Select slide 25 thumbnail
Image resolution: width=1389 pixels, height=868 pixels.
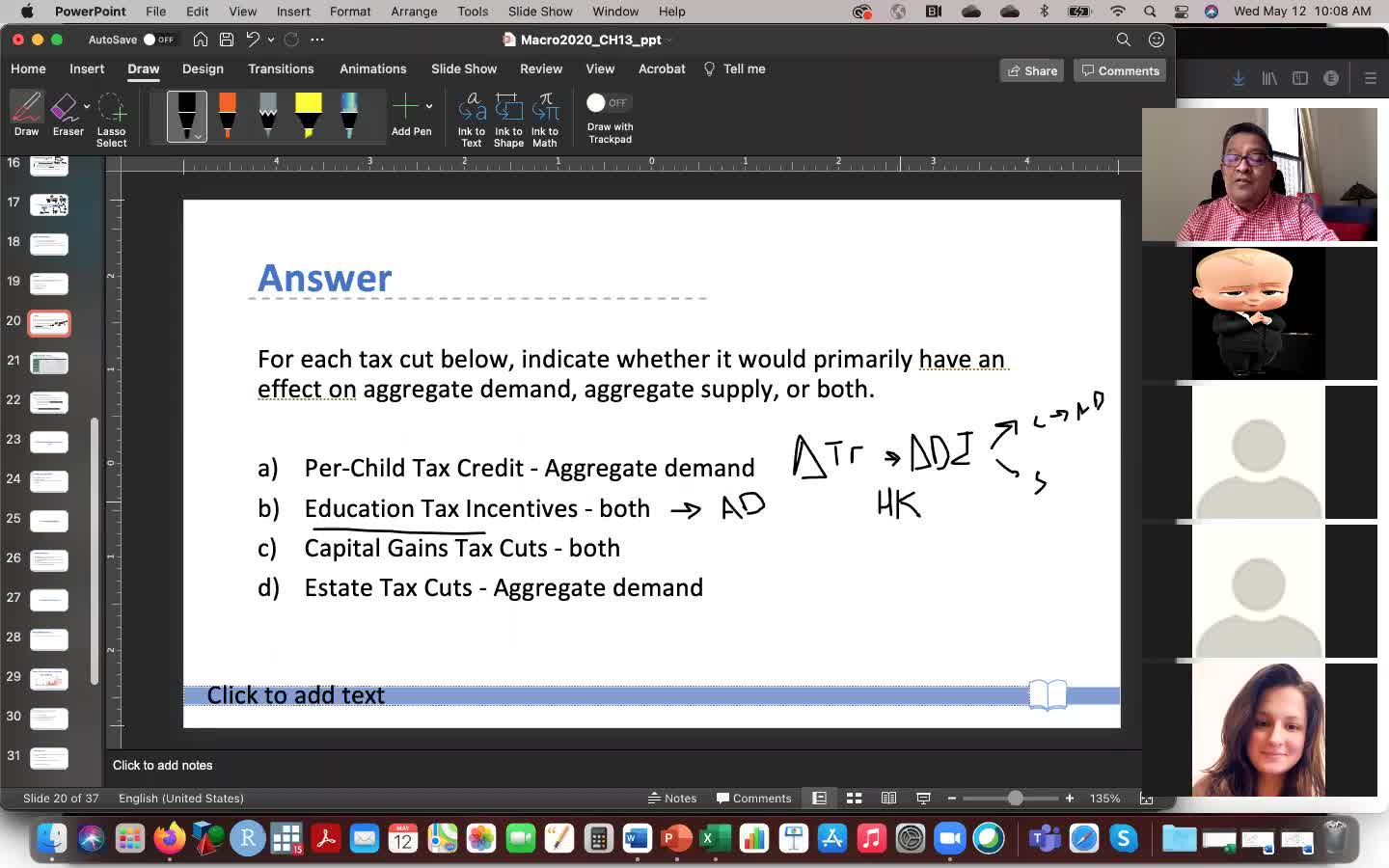pyautogui.click(x=49, y=521)
